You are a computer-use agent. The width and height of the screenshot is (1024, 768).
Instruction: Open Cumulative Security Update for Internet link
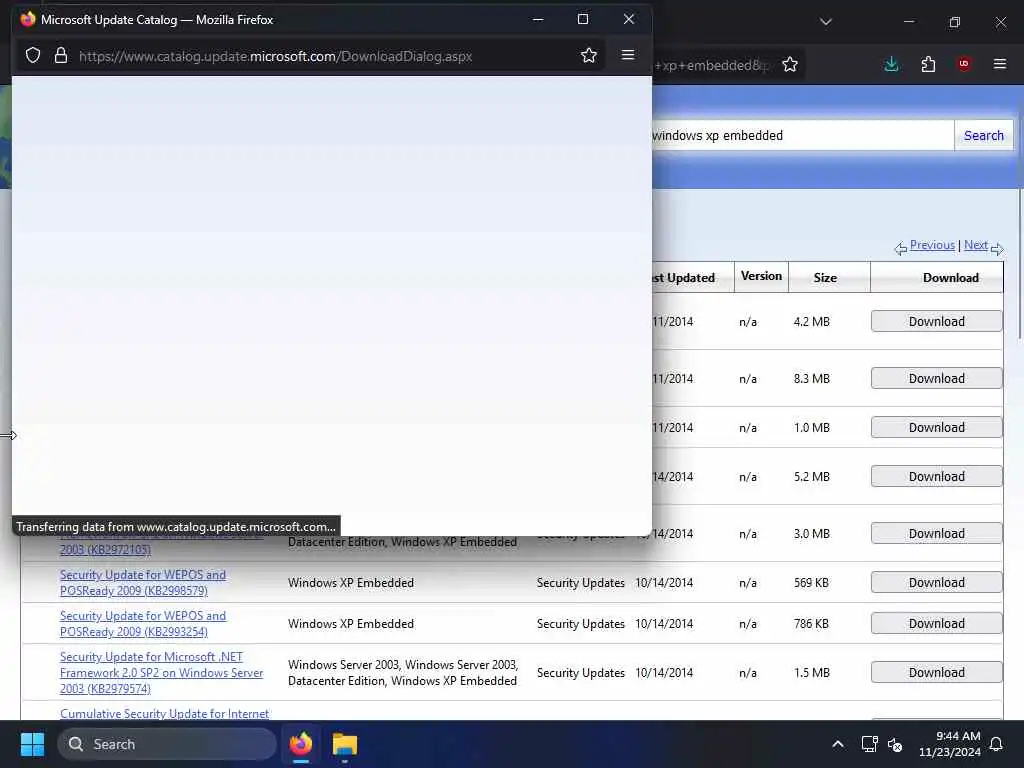pos(165,713)
